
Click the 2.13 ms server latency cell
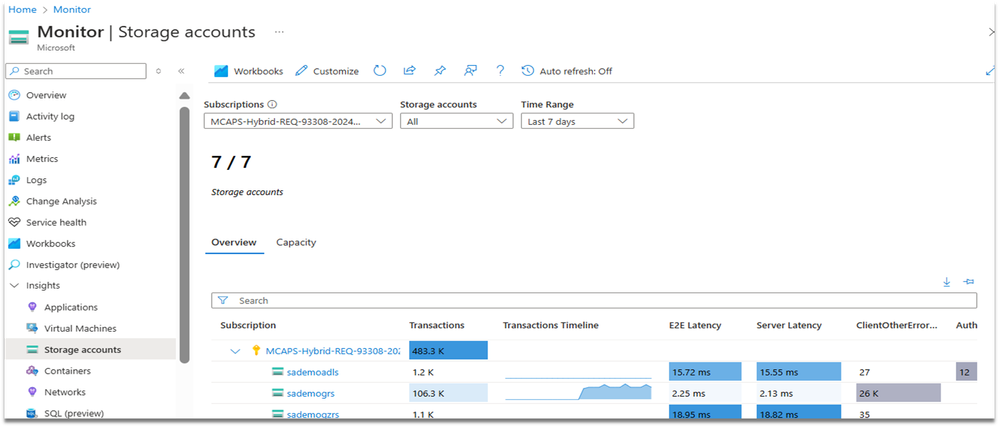799,394
